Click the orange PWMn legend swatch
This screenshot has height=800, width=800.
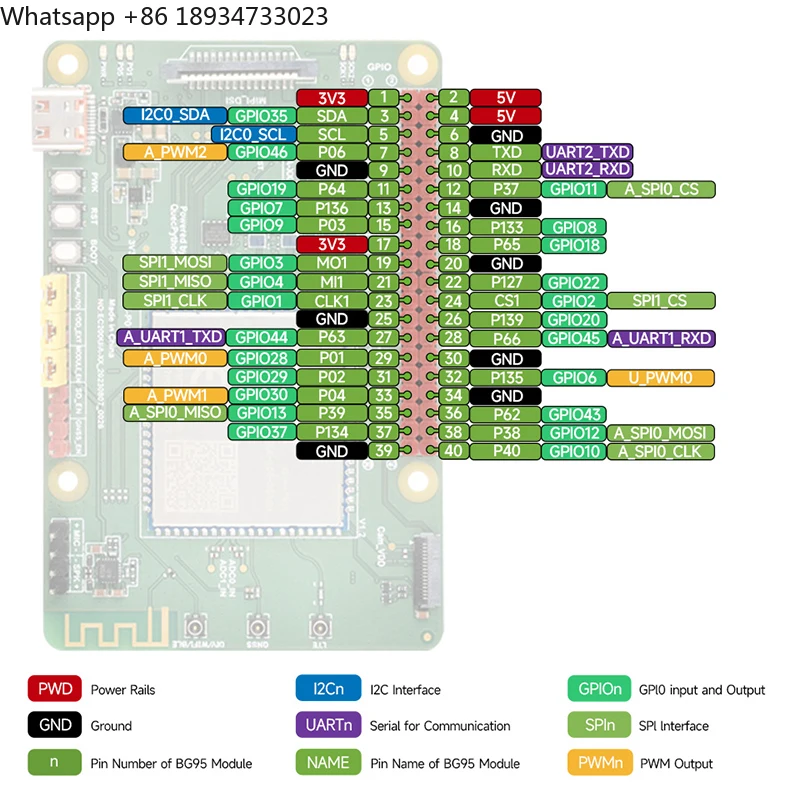pos(600,762)
